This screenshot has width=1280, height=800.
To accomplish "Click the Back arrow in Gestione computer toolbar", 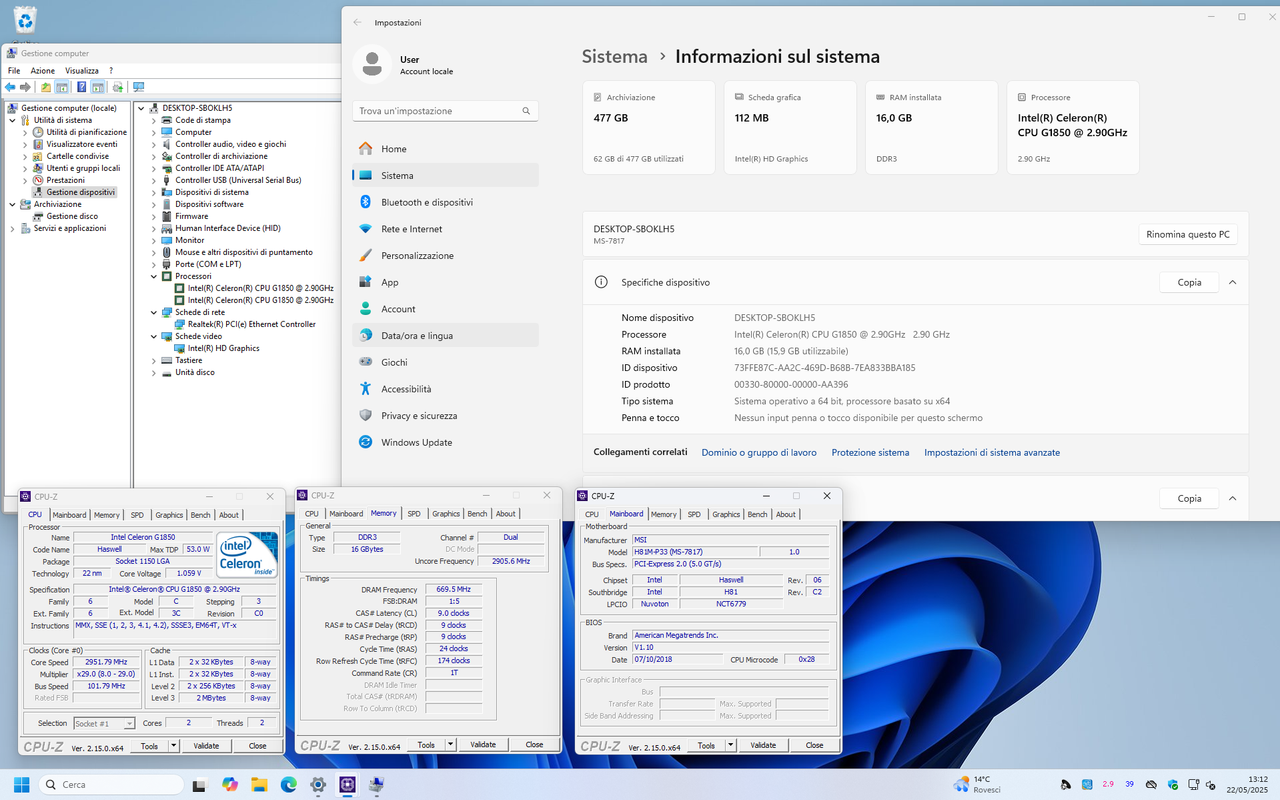I will (x=11, y=87).
